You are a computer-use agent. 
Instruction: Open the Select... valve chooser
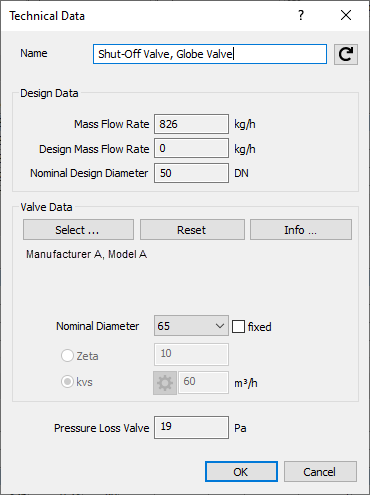[x=78, y=229]
